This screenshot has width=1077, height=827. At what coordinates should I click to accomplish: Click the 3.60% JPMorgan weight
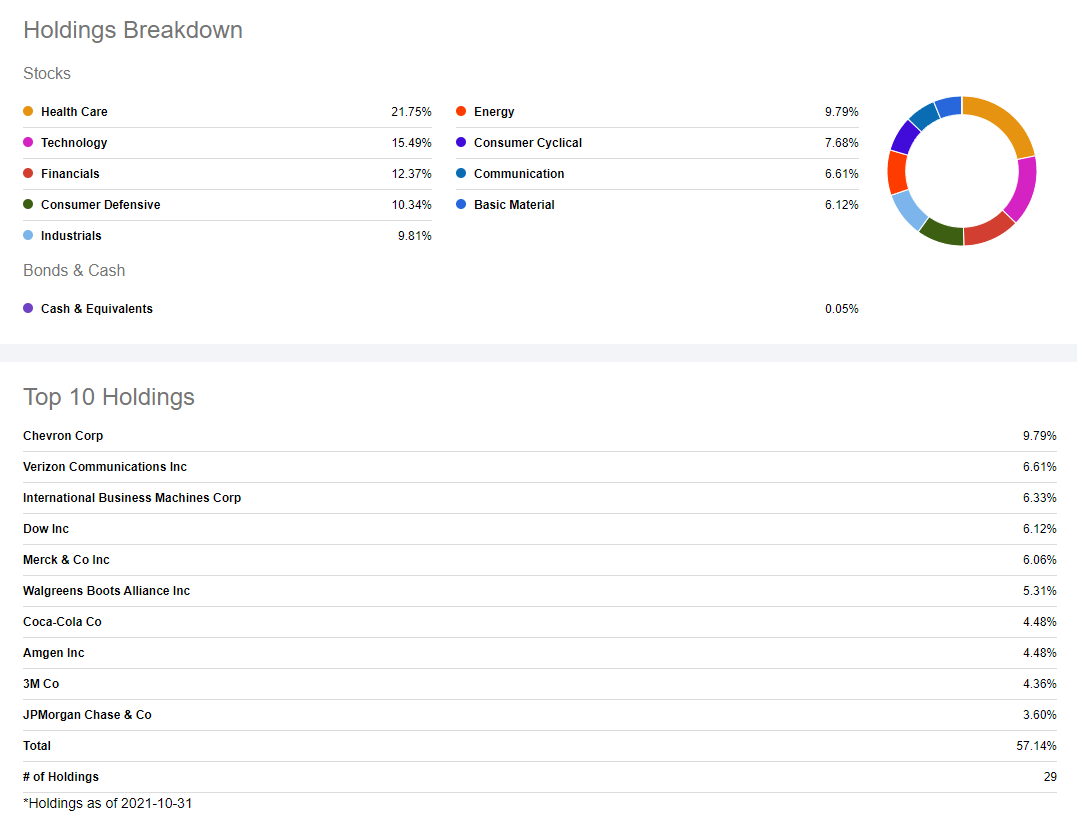pos(1040,715)
